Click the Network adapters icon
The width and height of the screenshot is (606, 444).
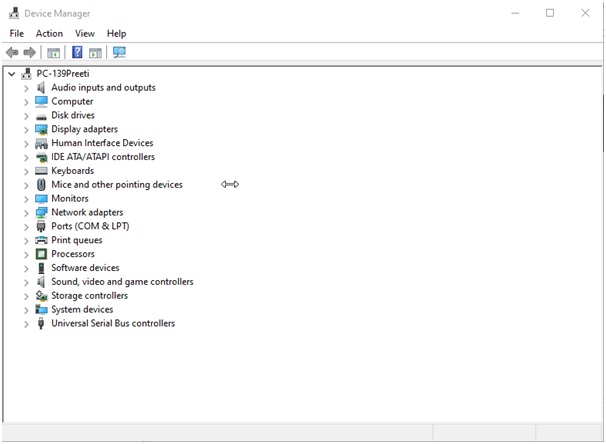click(x=41, y=213)
